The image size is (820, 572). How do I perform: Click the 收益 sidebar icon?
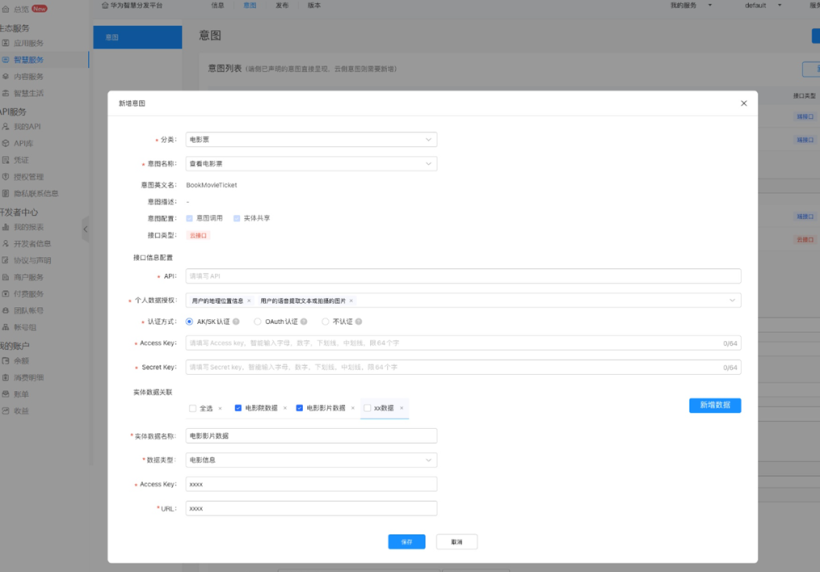tap(6, 411)
